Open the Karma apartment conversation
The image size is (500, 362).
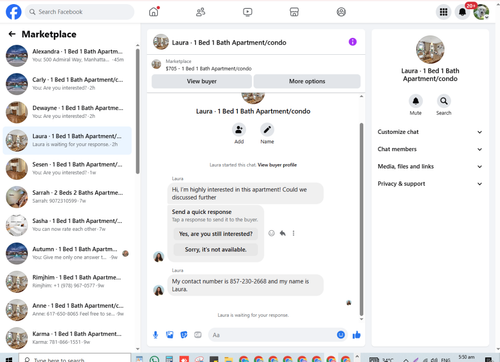(x=67, y=338)
